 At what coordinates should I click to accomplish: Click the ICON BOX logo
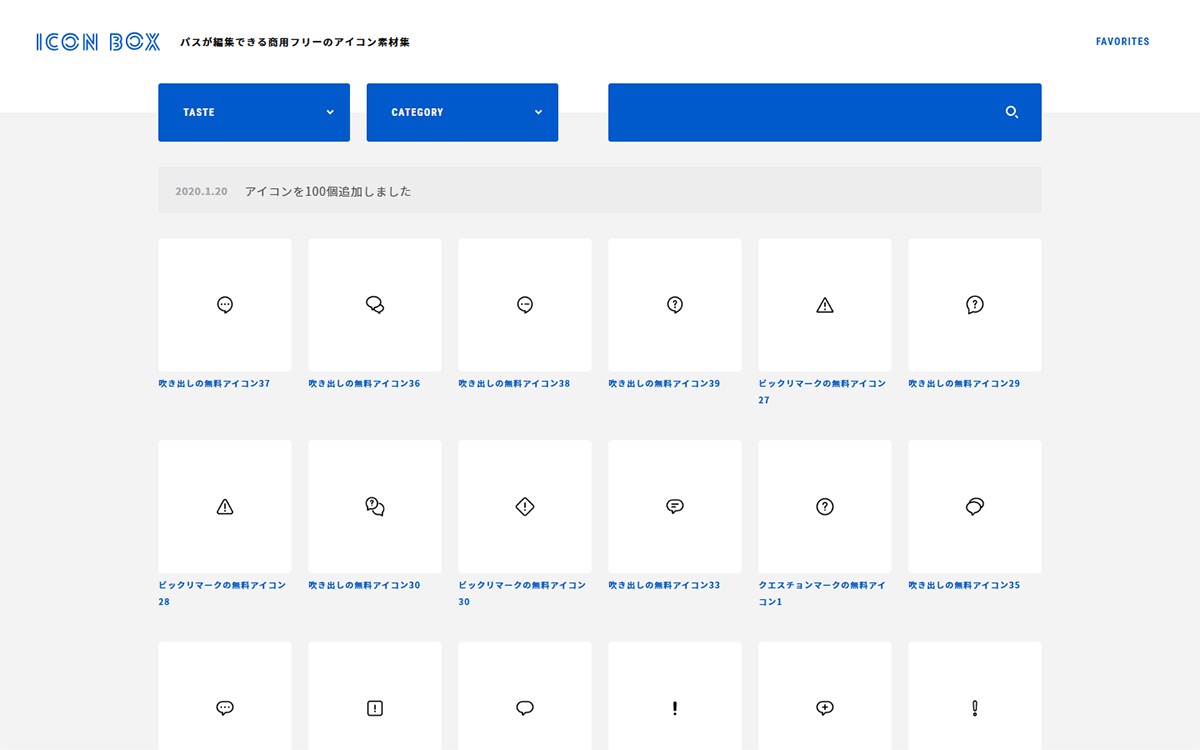(97, 41)
